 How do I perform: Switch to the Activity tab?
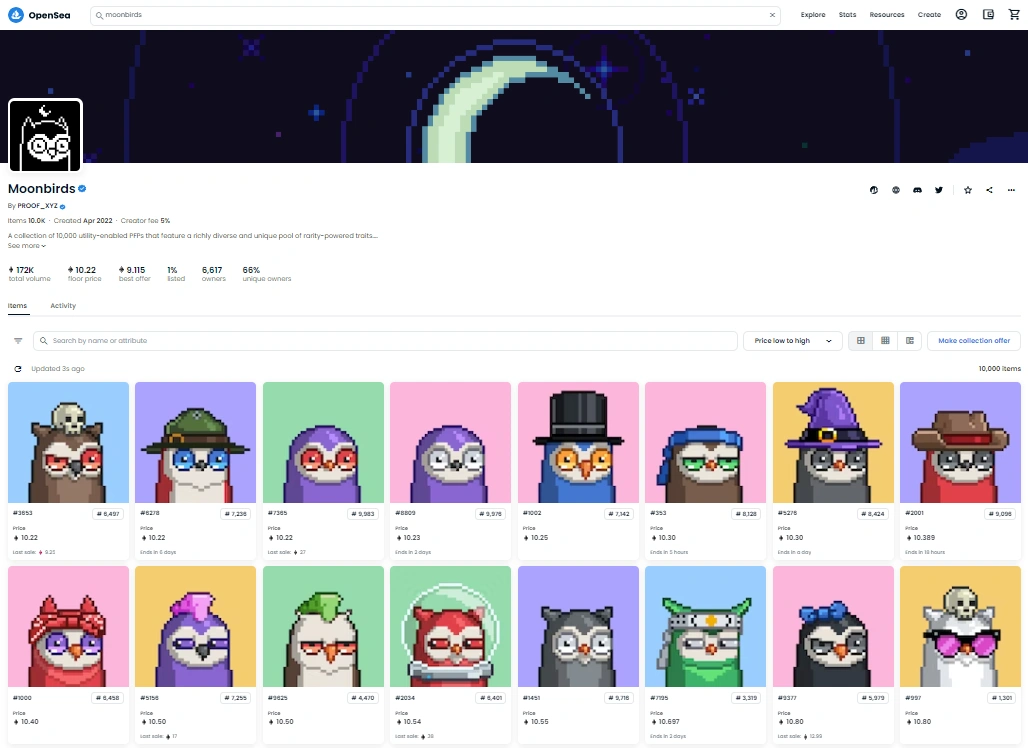click(63, 305)
